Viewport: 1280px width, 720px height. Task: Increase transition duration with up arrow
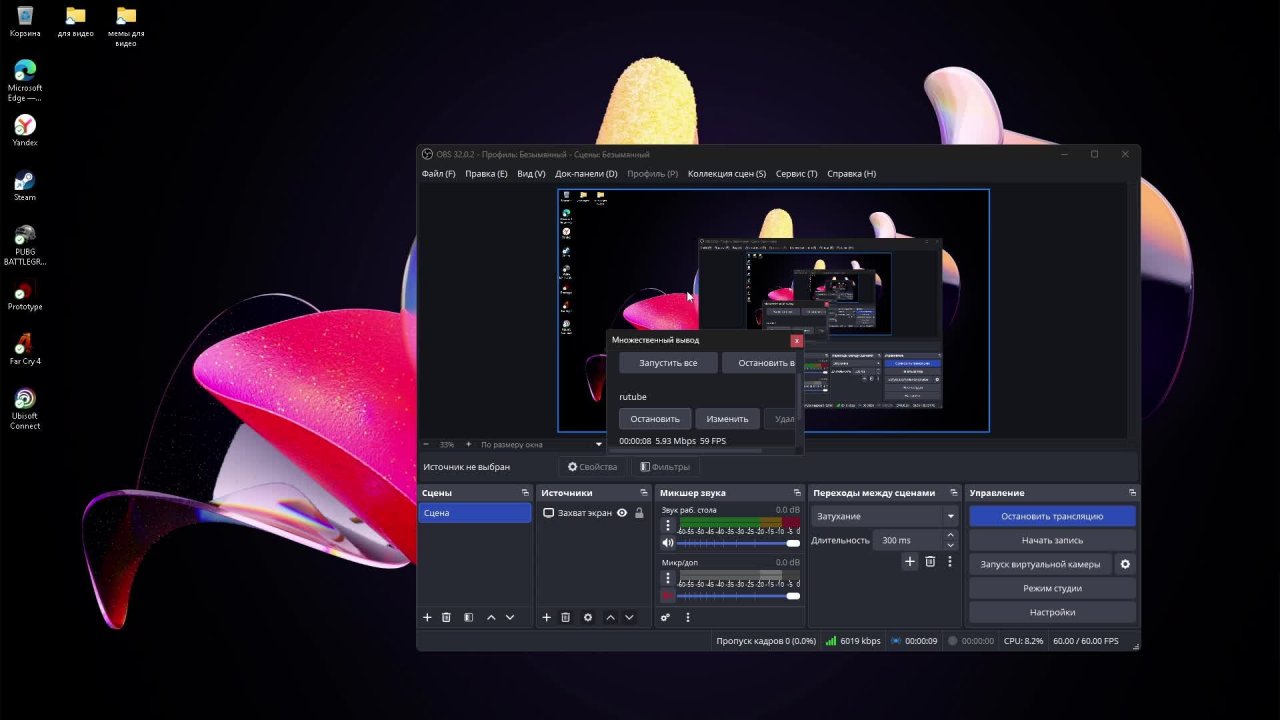coord(950,535)
